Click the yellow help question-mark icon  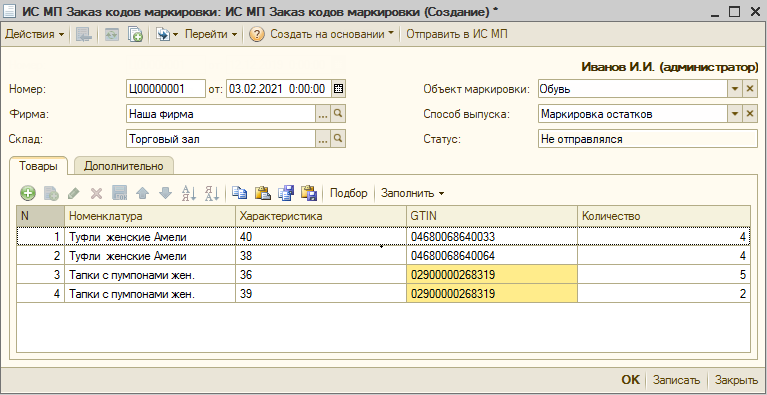click(257, 34)
